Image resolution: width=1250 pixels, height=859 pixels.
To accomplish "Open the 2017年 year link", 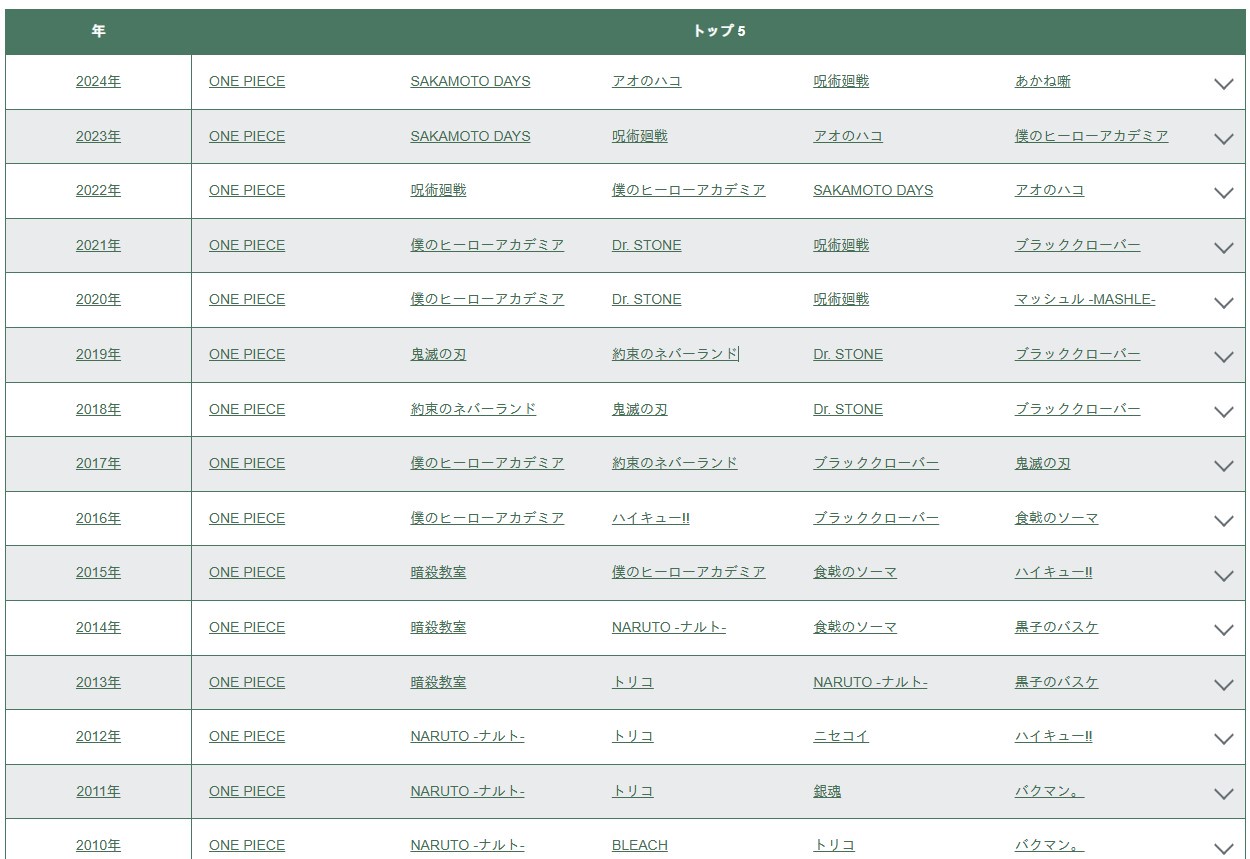I will click(x=98, y=463).
